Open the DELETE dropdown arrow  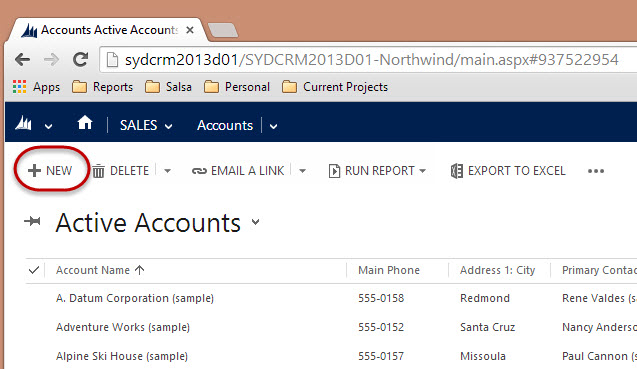[x=167, y=171]
